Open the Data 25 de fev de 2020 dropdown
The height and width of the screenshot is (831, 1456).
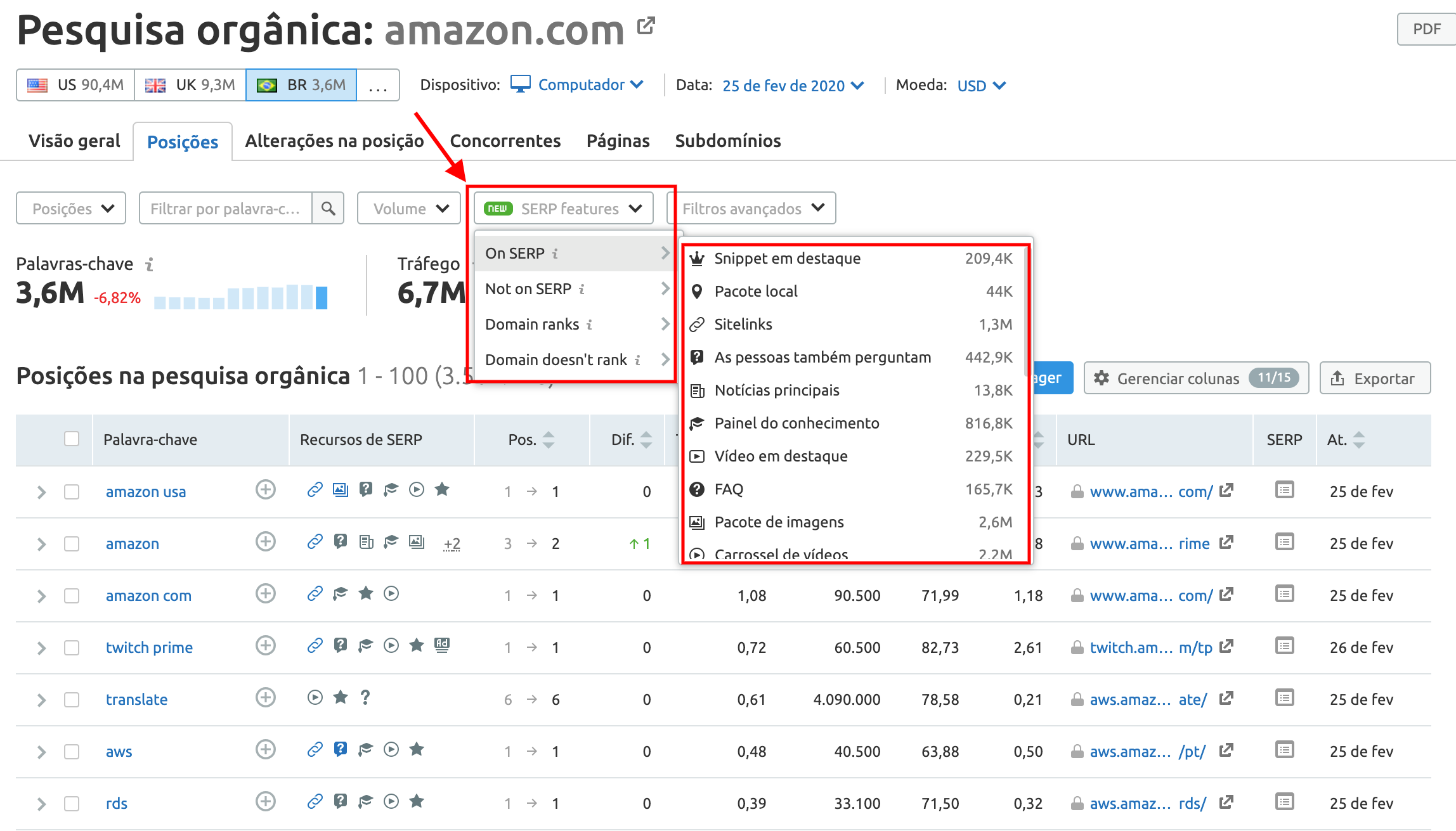(x=793, y=86)
